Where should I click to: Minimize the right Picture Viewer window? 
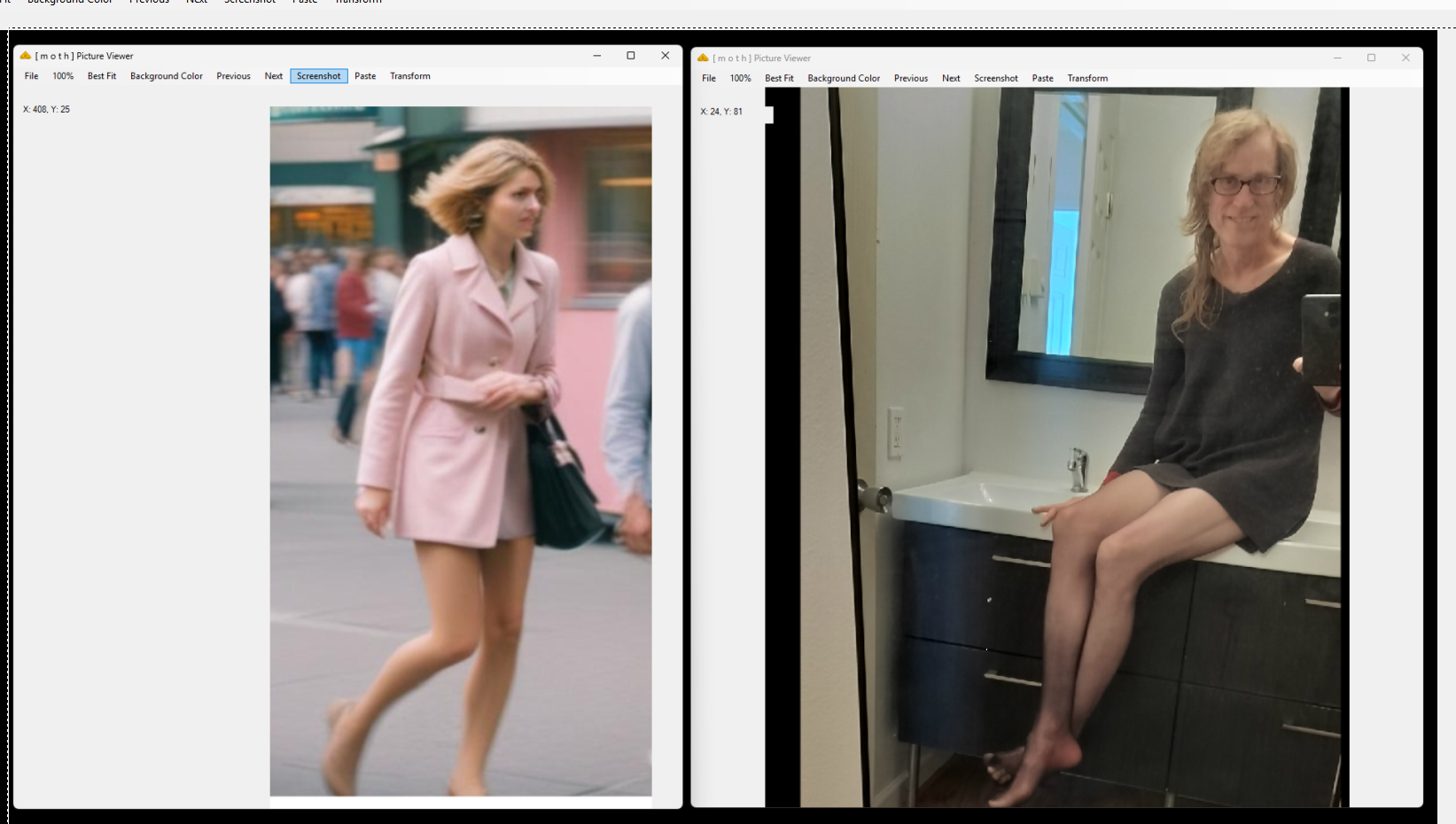[1337, 58]
